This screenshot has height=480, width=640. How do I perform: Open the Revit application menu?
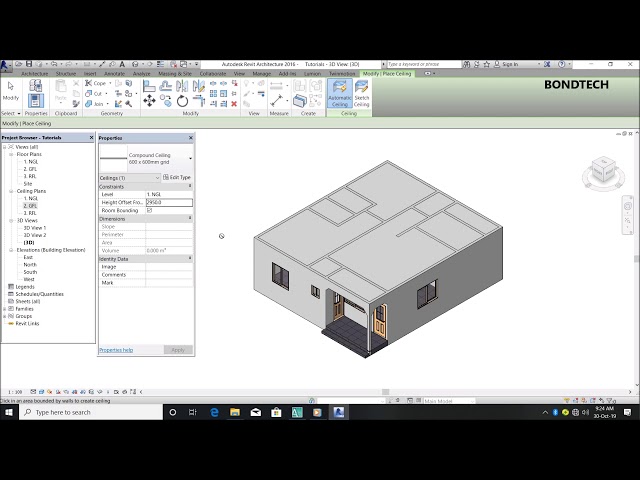coord(5,66)
